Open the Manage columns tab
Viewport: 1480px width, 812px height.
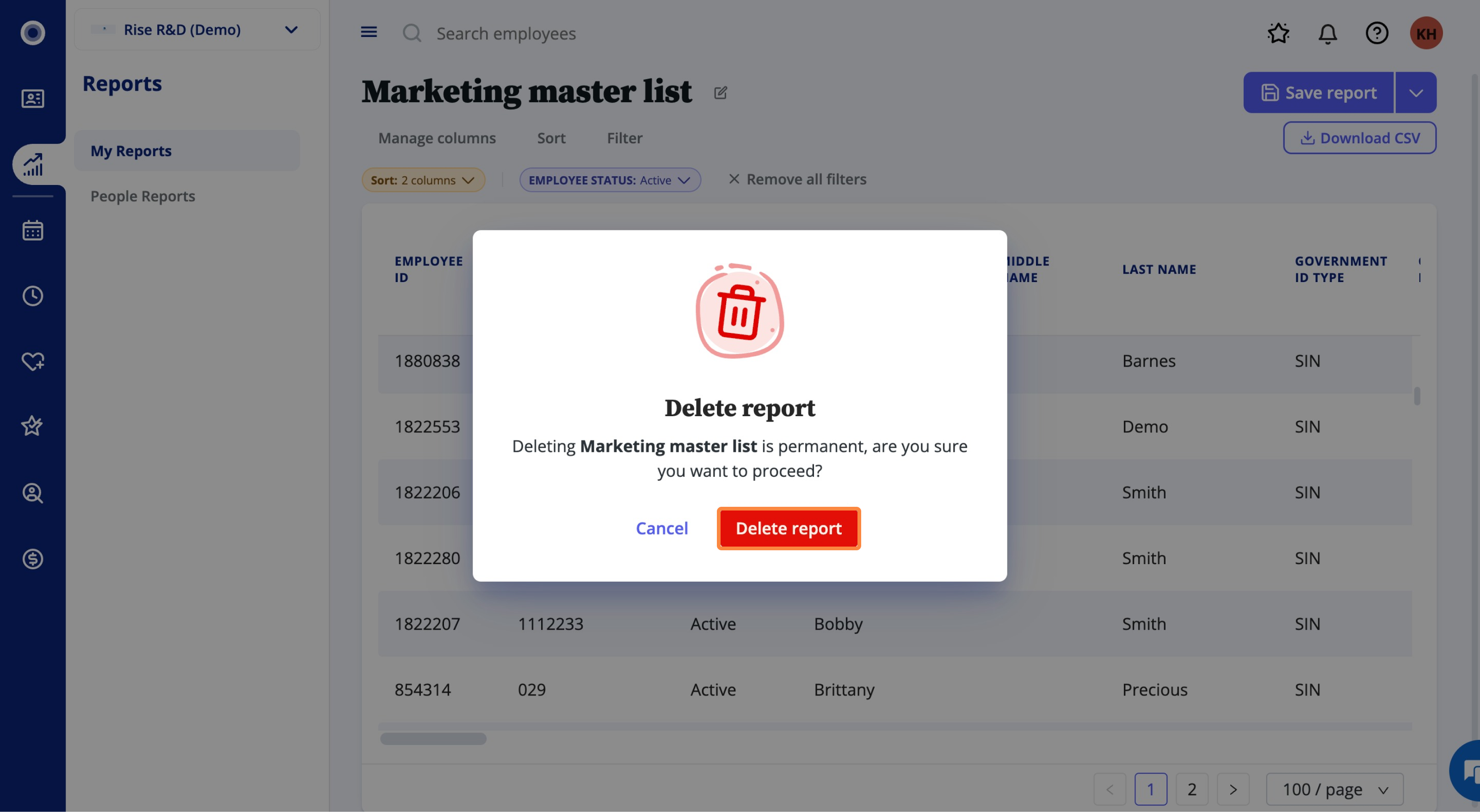pyautogui.click(x=437, y=138)
